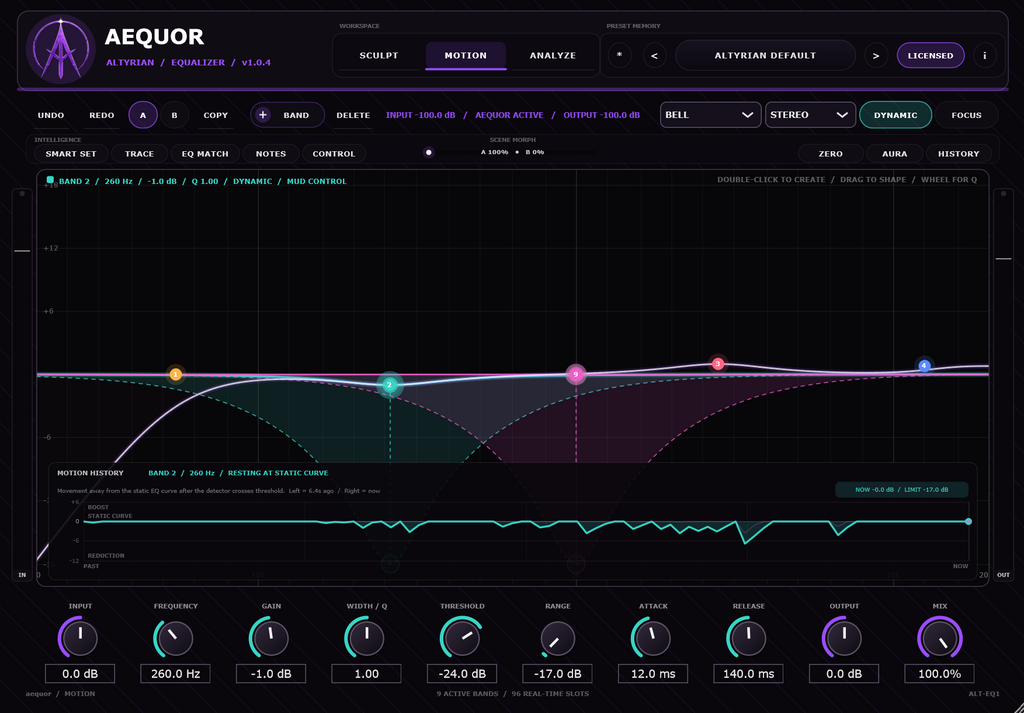
Task: Toggle the Dynamic mode button
Action: tap(895, 115)
